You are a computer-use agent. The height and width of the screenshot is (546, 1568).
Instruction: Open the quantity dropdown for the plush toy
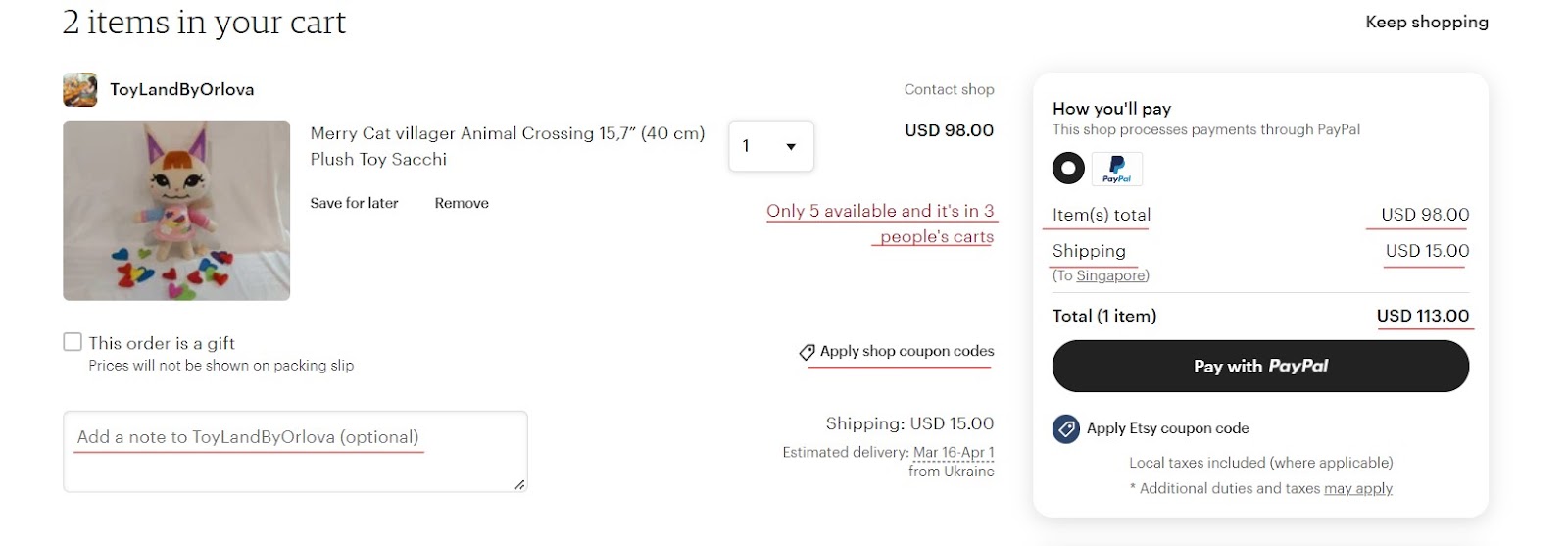click(x=770, y=146)
